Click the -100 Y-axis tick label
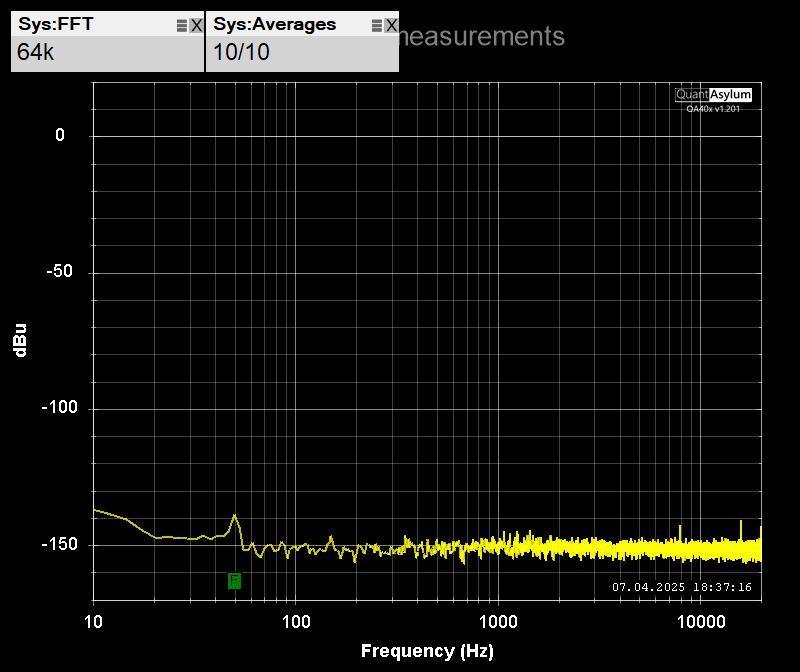The width and height of the screenshot is (800, 672). pyautogui.click(x=60, y=408)
